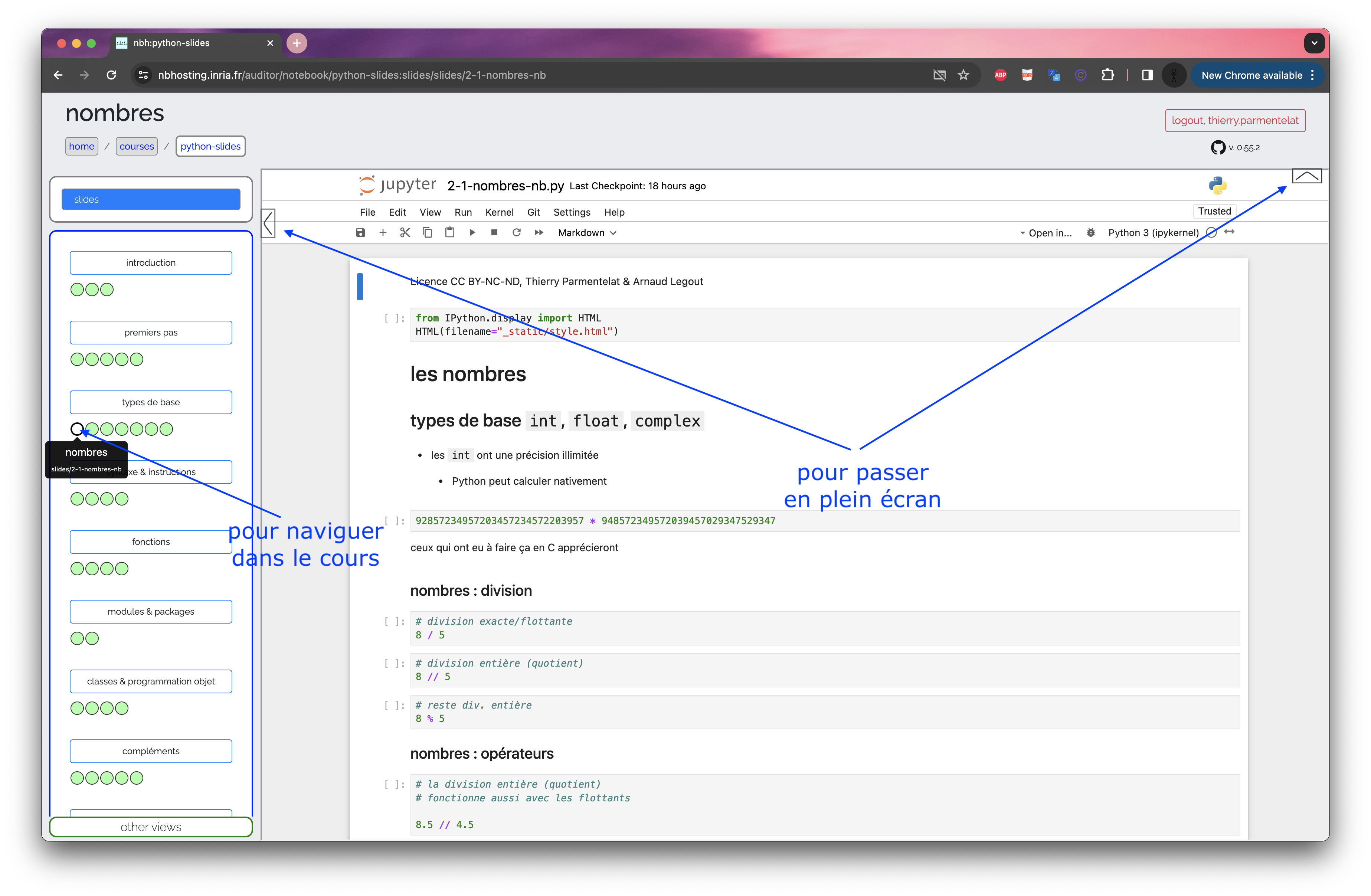Open the Kernel menu
This screenshot has height=896, width=1371.
(x=499, y=212)
